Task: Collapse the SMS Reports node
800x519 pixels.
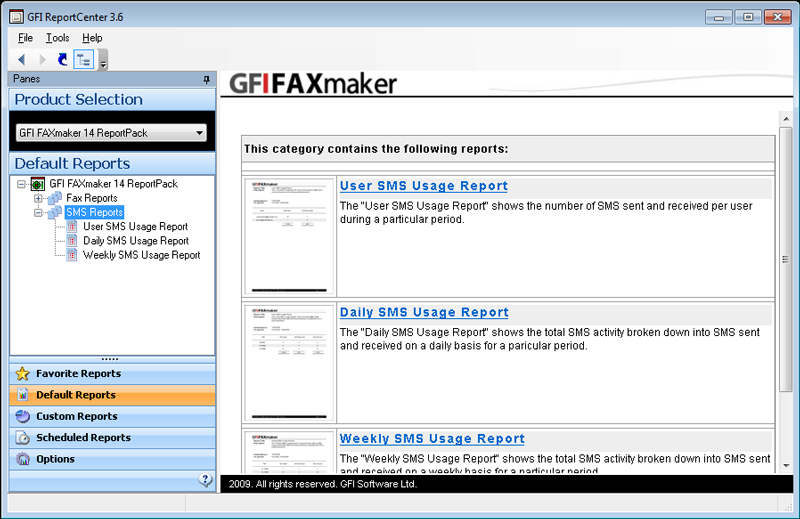Action: tap(38, 212)
